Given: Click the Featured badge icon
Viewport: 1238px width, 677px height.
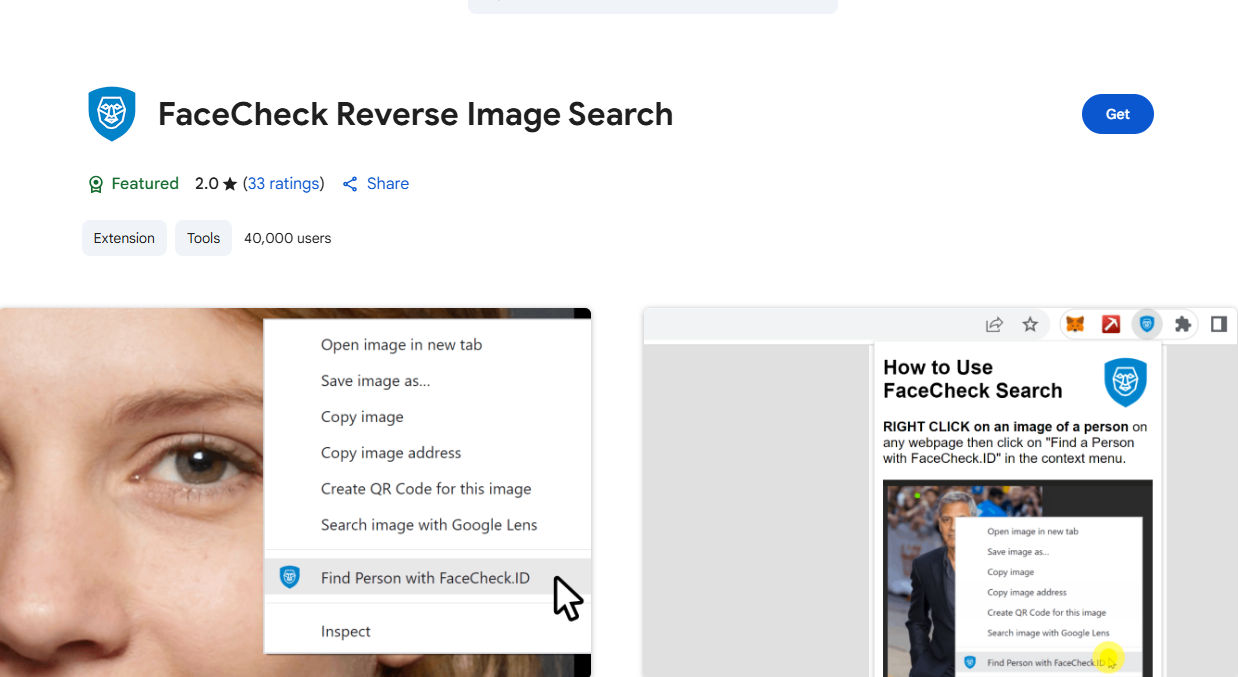Looking at the screenshot, I should coord(96,184).
